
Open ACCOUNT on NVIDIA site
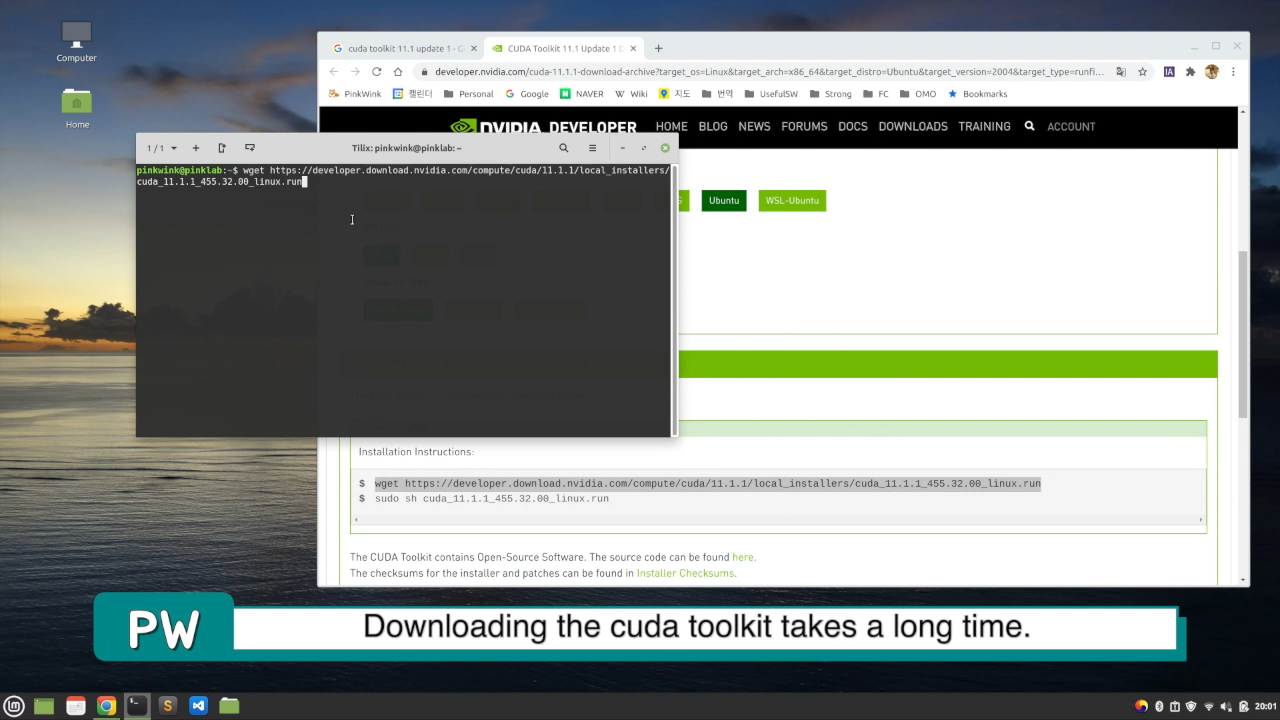click(x=1071, y=127)
